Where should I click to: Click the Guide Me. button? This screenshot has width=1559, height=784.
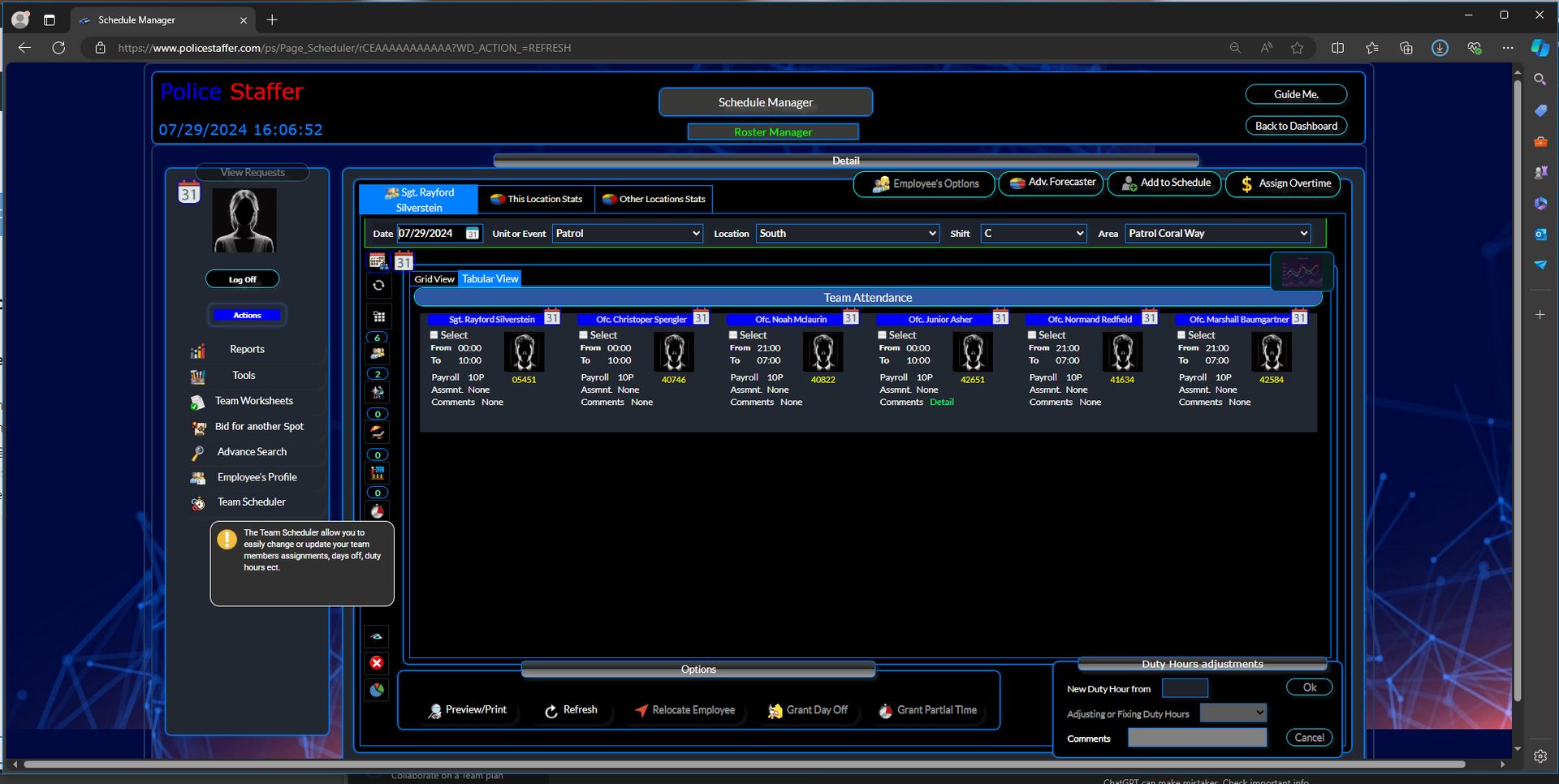(1296, 95)
